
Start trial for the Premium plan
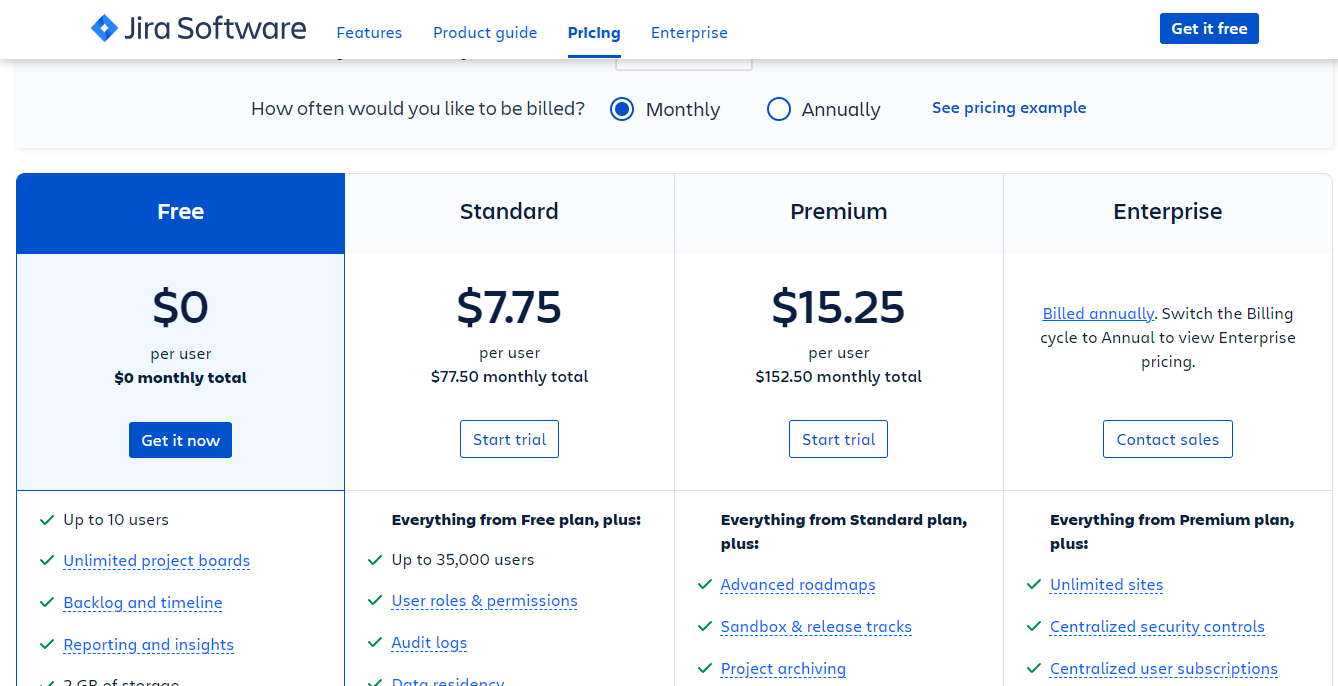pyautogui.click(x=838, y=439)
